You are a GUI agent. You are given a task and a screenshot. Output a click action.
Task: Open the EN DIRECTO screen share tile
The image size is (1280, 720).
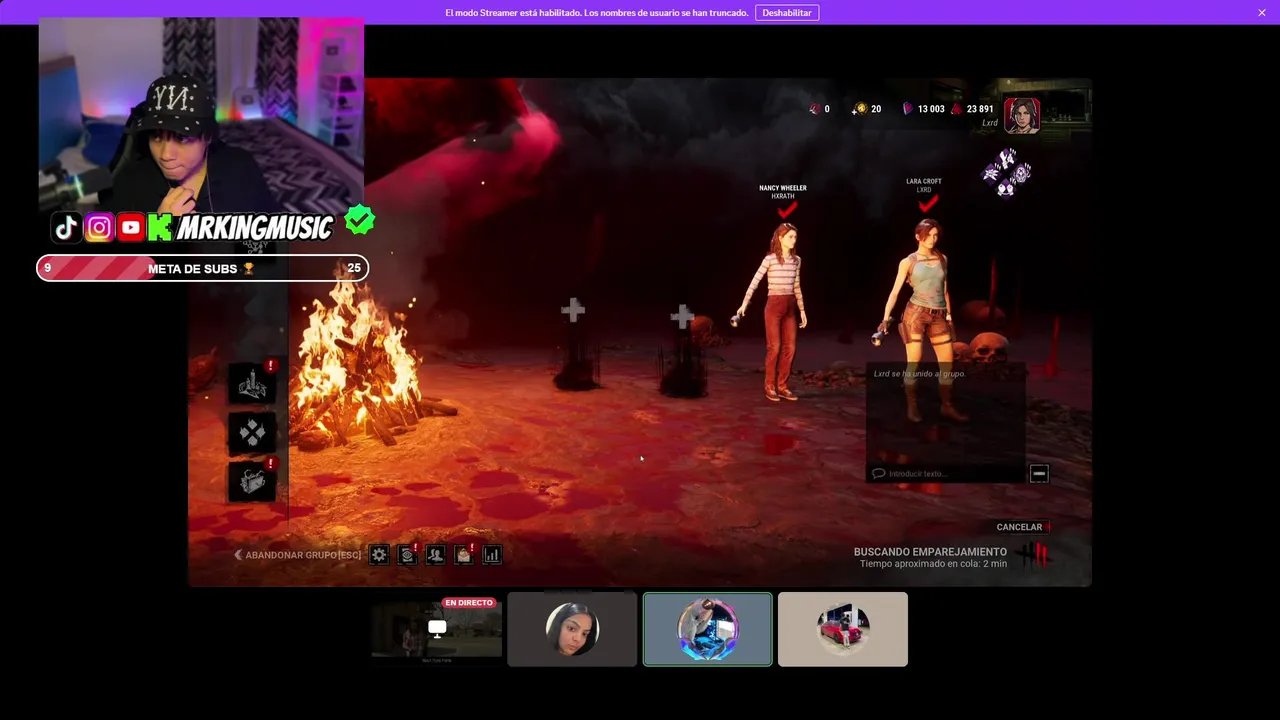pyautogui.click(x=437, y=629)
